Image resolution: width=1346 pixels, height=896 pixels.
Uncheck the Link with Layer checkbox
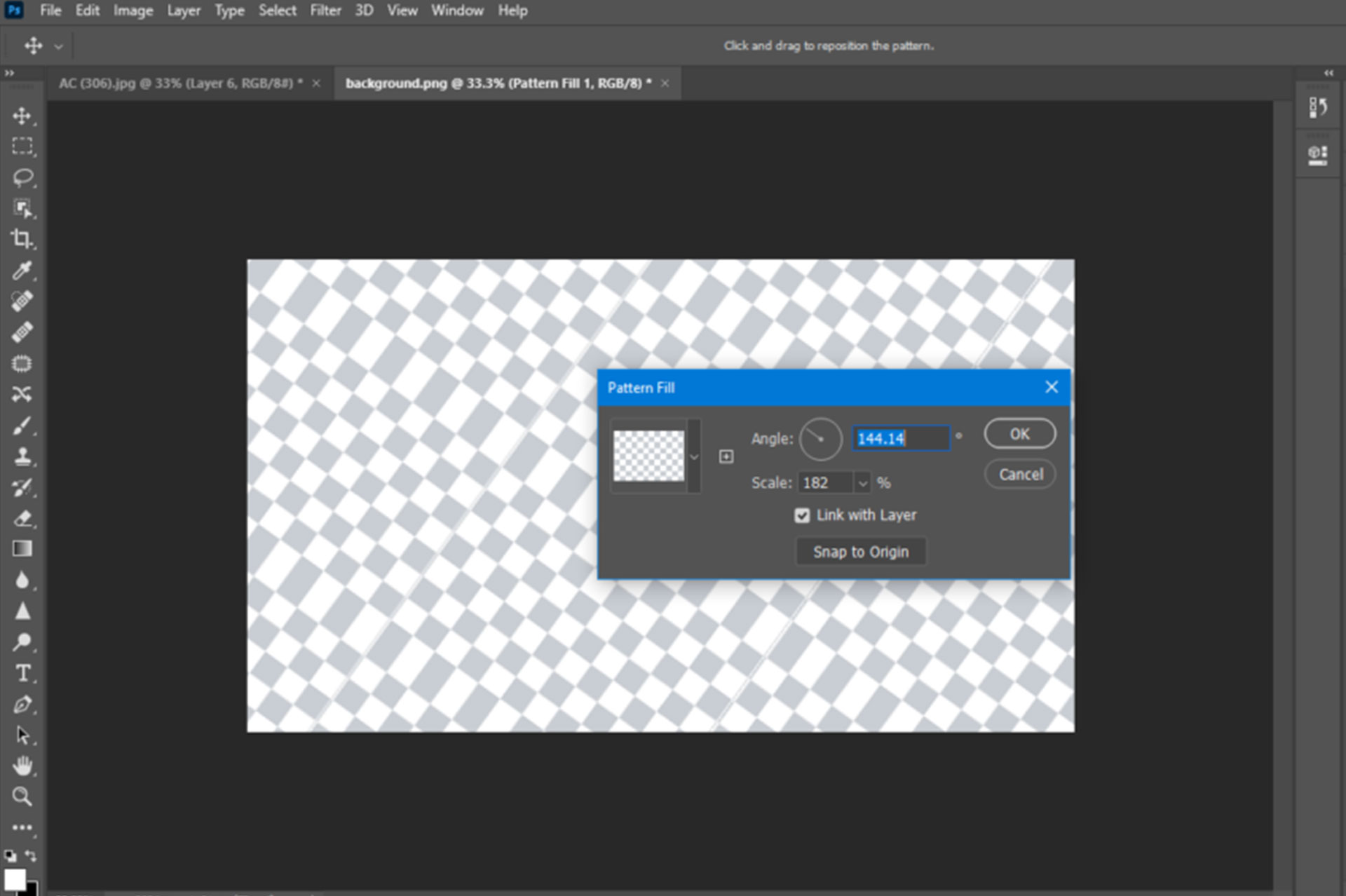(x=802, y=515)
